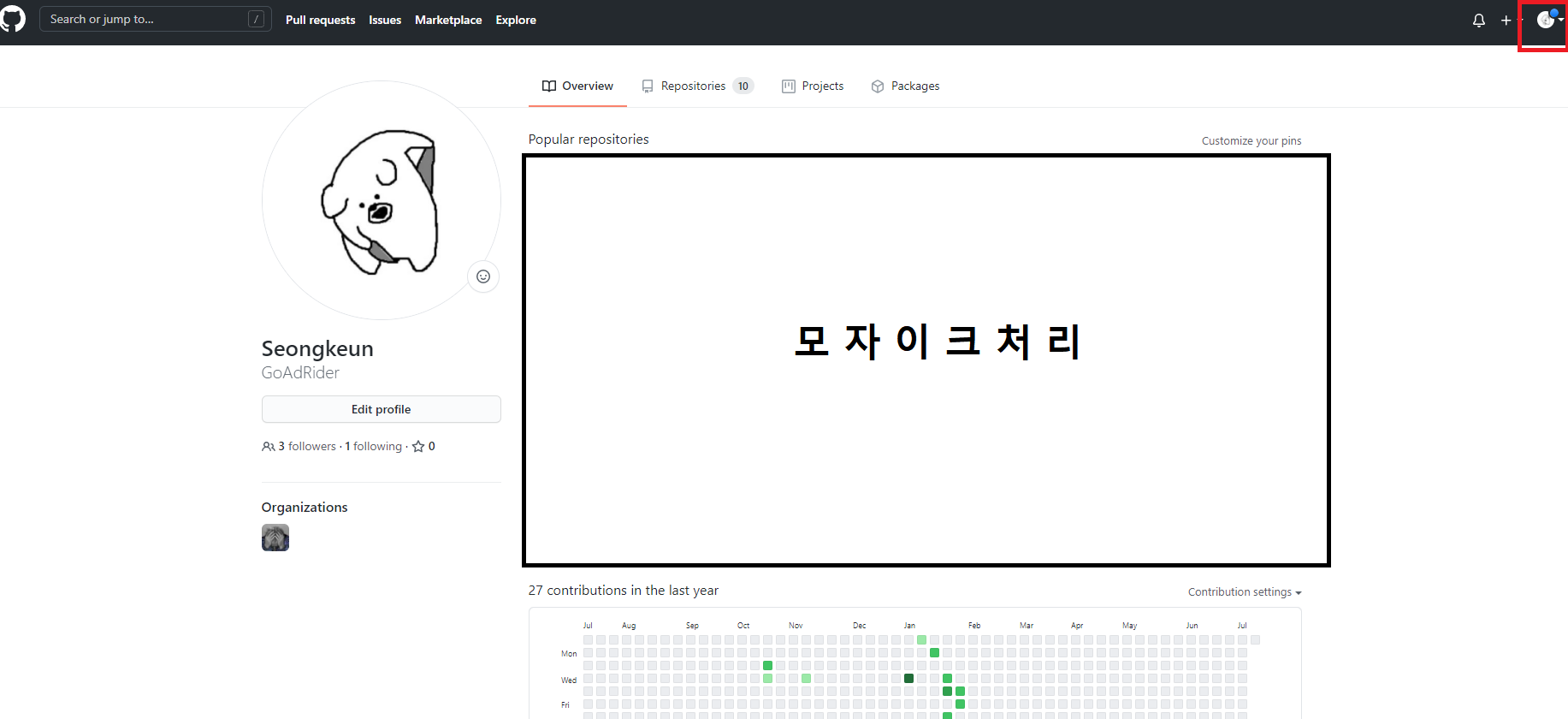Expand the Contribution settings dropdown

[1245, 591]
